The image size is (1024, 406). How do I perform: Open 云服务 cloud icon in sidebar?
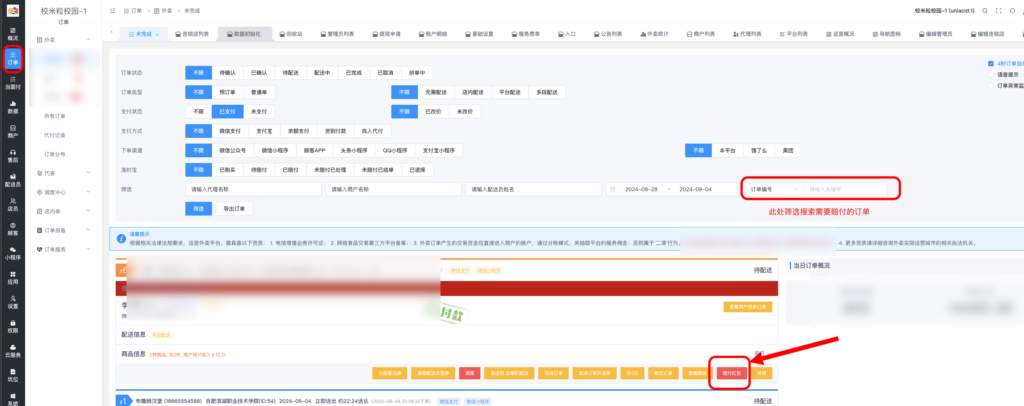pos(12,351)
